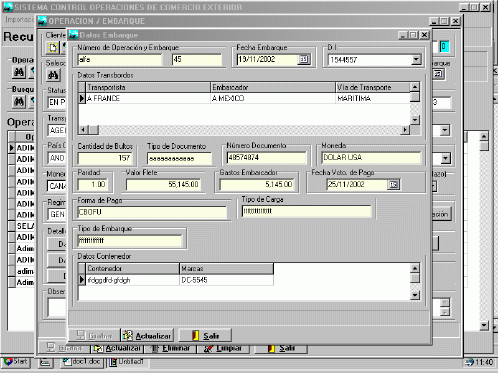Click the DC-5545 marcas cell

pyautogui.click(x=226, y=280)
